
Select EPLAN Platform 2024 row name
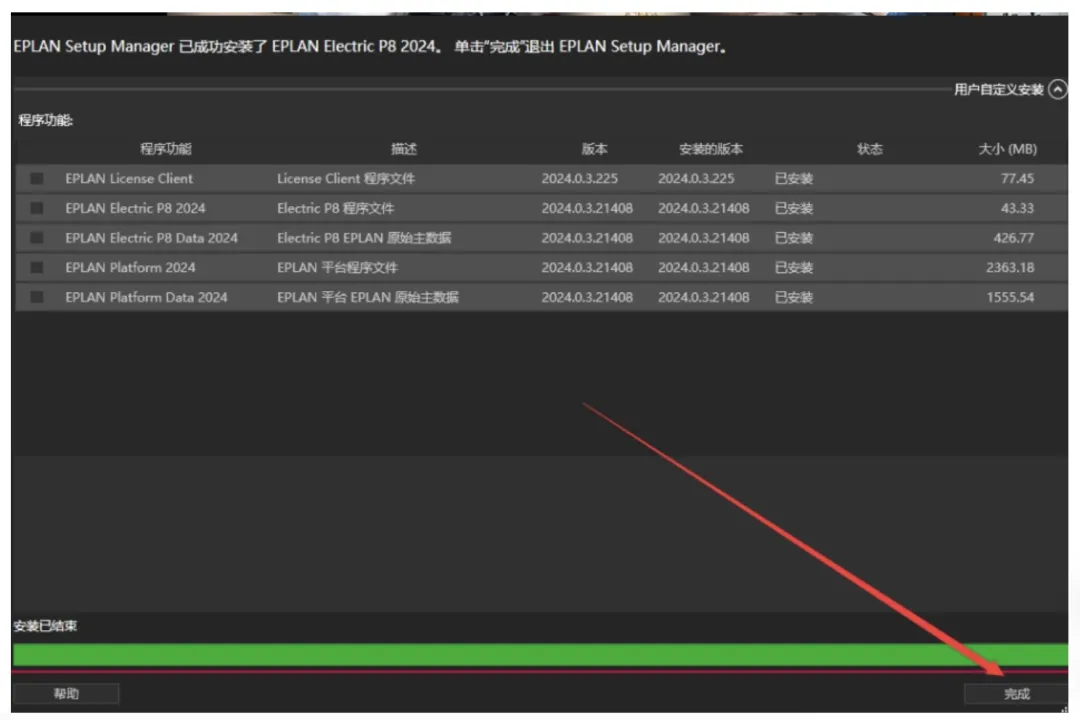[x=130, y=267]
